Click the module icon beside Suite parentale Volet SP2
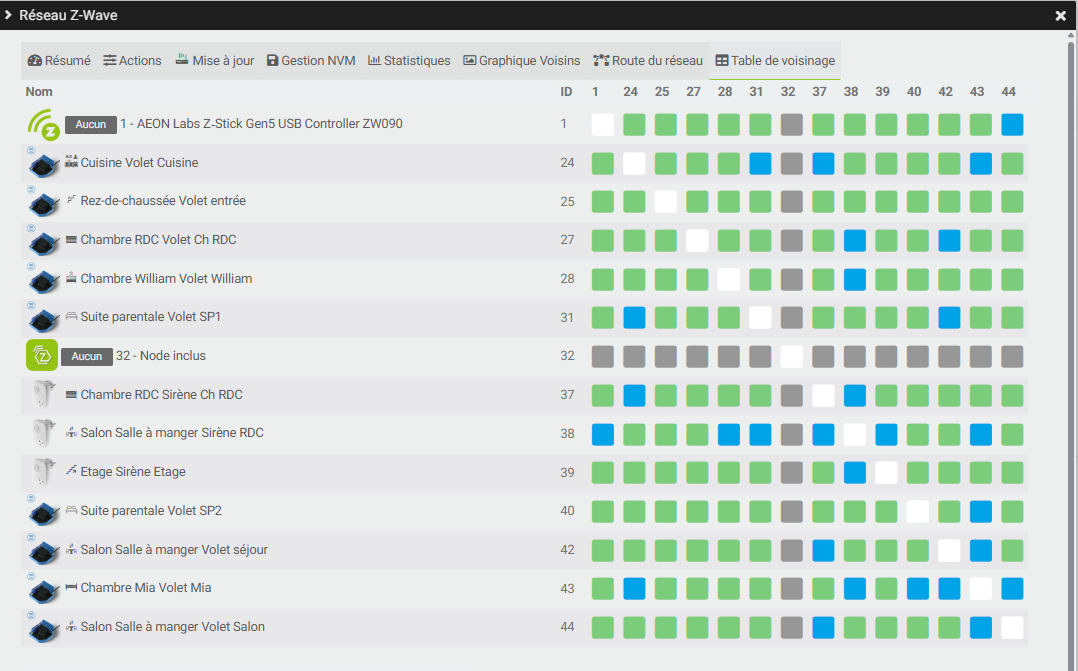The height and width of the screenshot is (671, 1078). coord(42,511)
